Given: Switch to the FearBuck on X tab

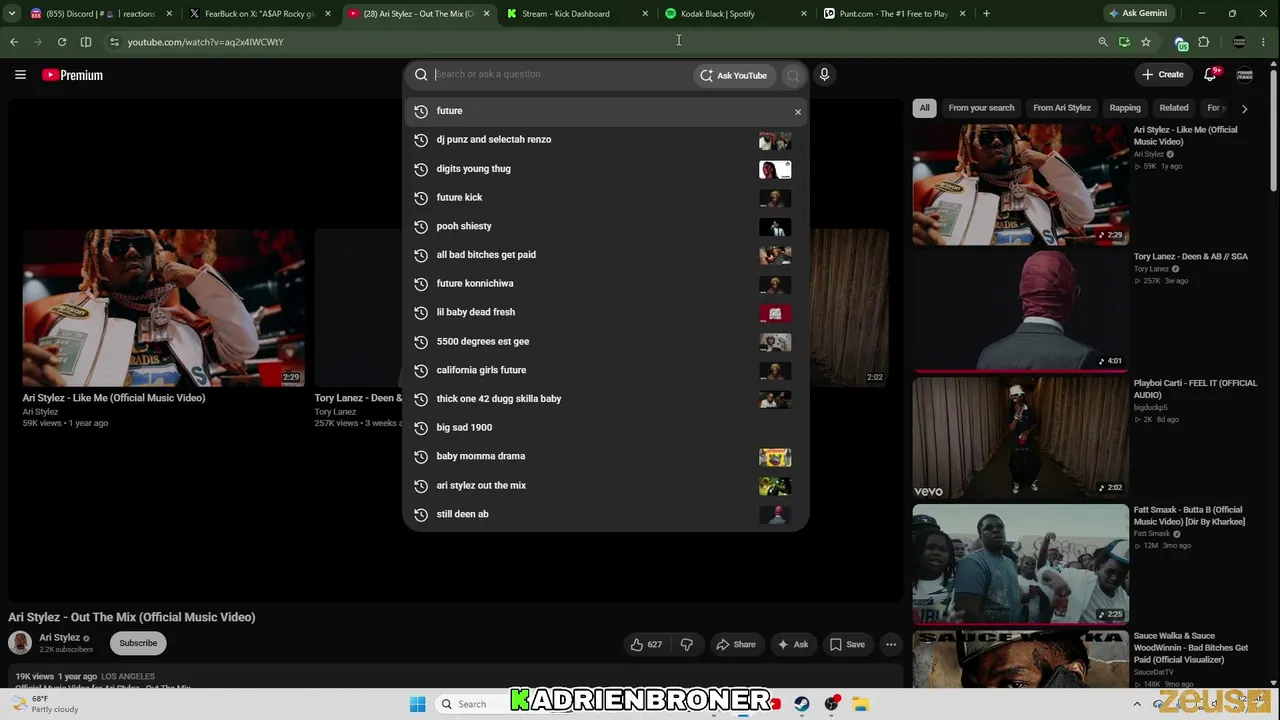Looking at the screenshot, I should [261, 14].
